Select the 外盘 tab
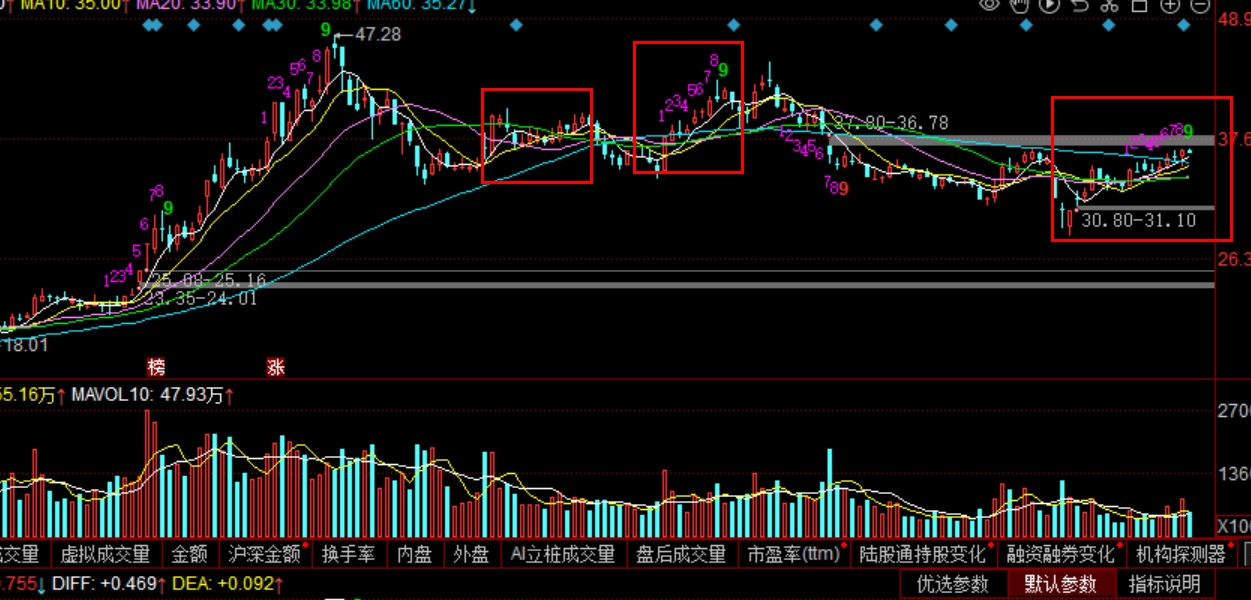 click(x=470, y=553)
